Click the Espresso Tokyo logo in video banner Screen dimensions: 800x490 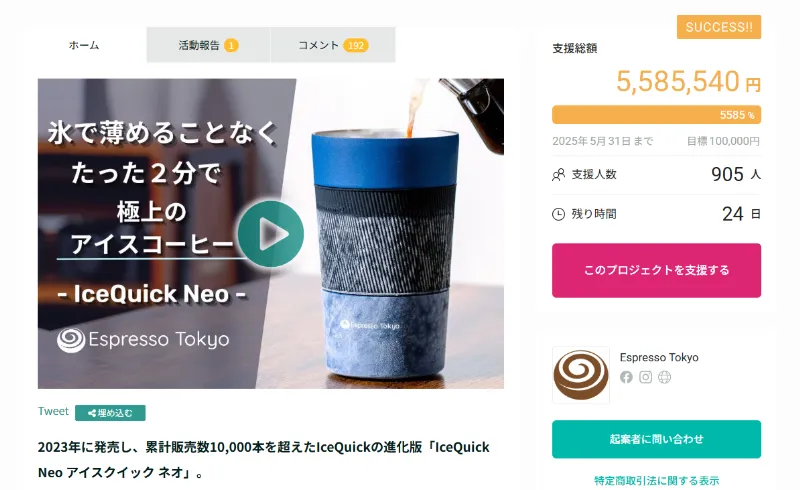(143, 340)
